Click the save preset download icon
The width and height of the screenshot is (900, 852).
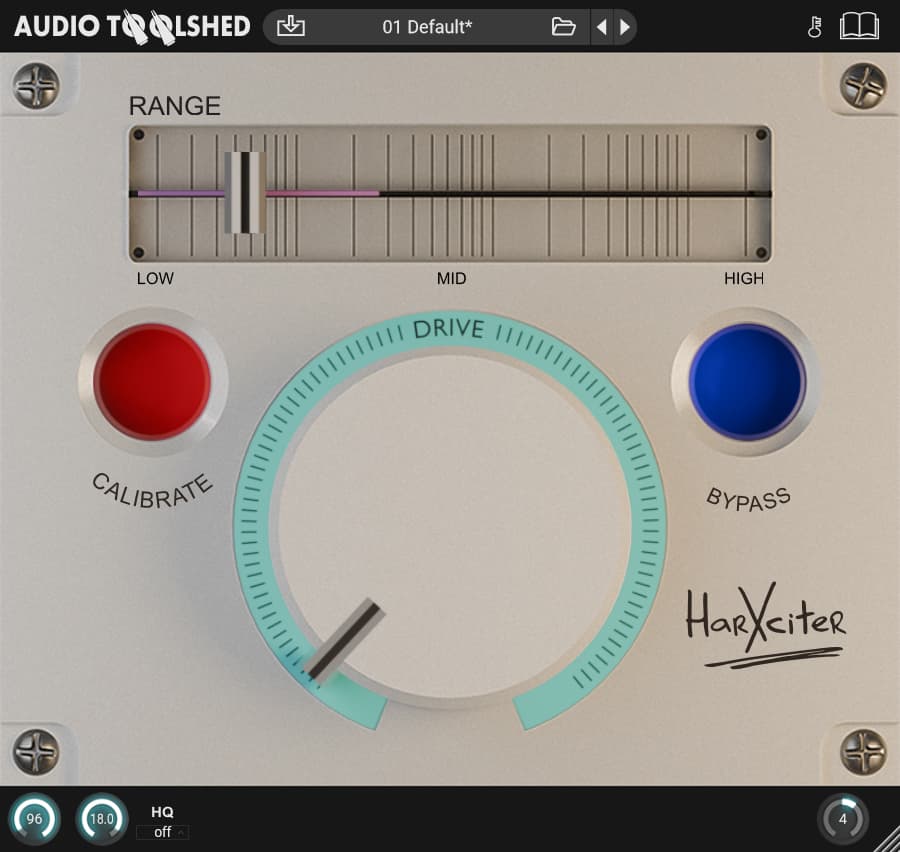tap(291, 26)
